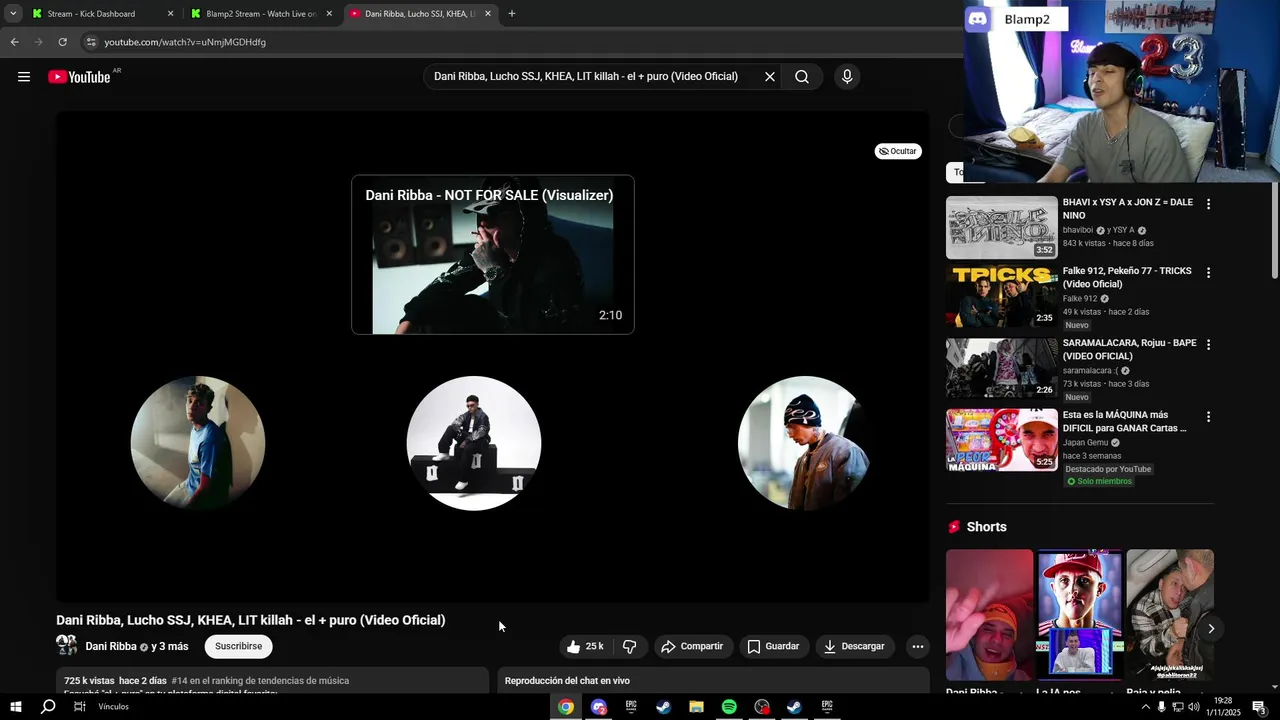Image resolution: width=1280 pixels, height=720 pixels.
Task: Like the video with thumbs up
Action: click(x=585, y=647)
